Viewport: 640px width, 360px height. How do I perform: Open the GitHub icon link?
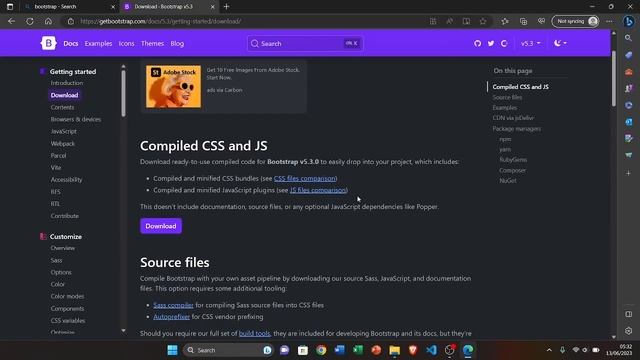point(478,43)
